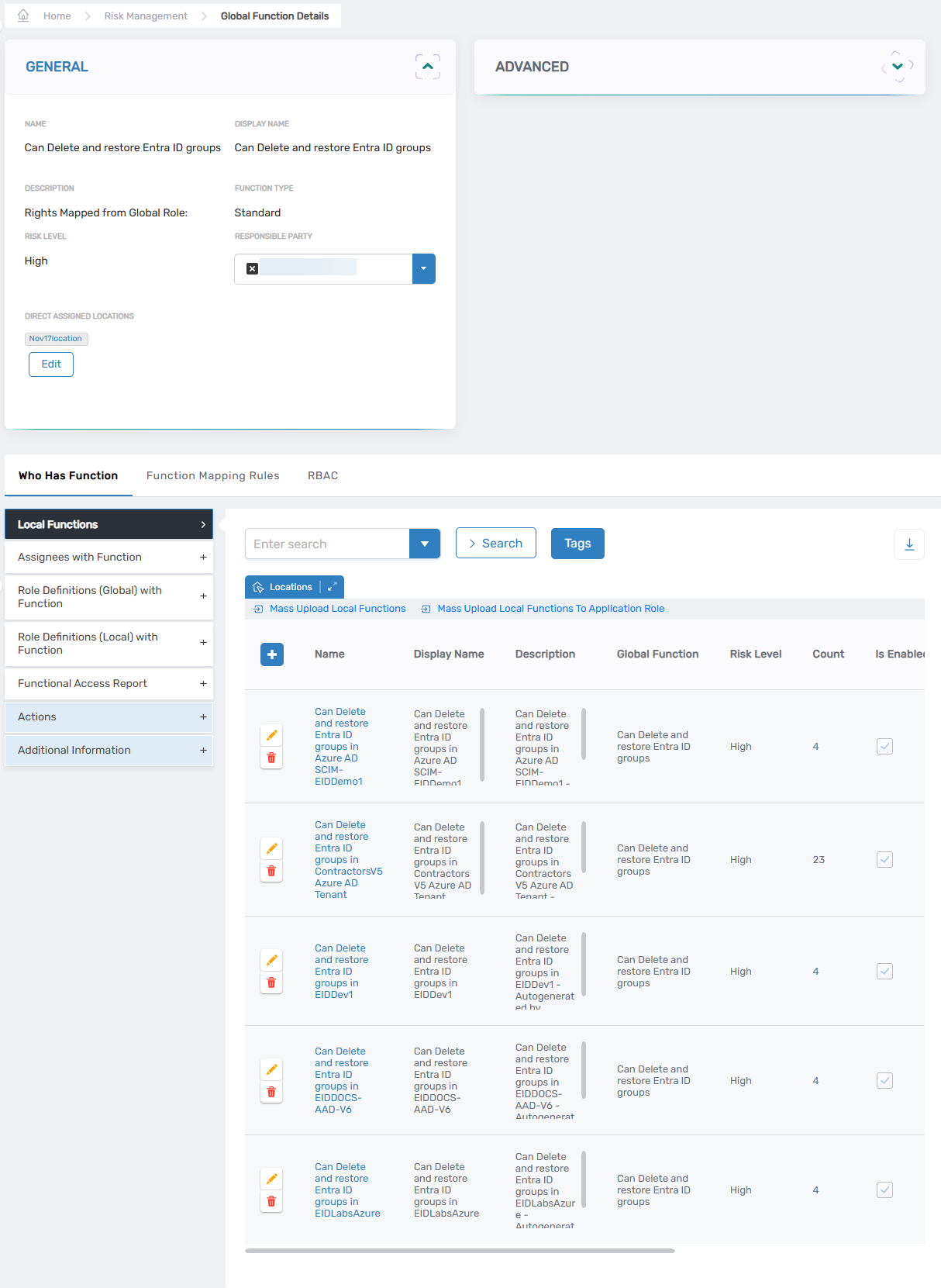
Task: Click the Tags button
Action: pyautogui.click(x=577, y=544)
